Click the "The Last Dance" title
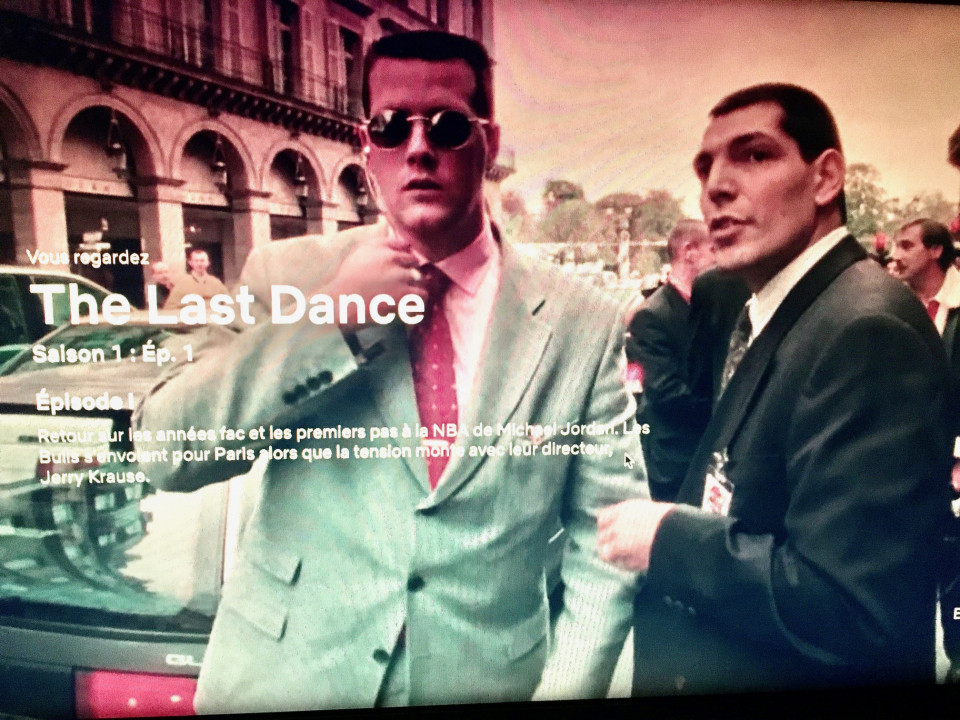 click(228, 305)
